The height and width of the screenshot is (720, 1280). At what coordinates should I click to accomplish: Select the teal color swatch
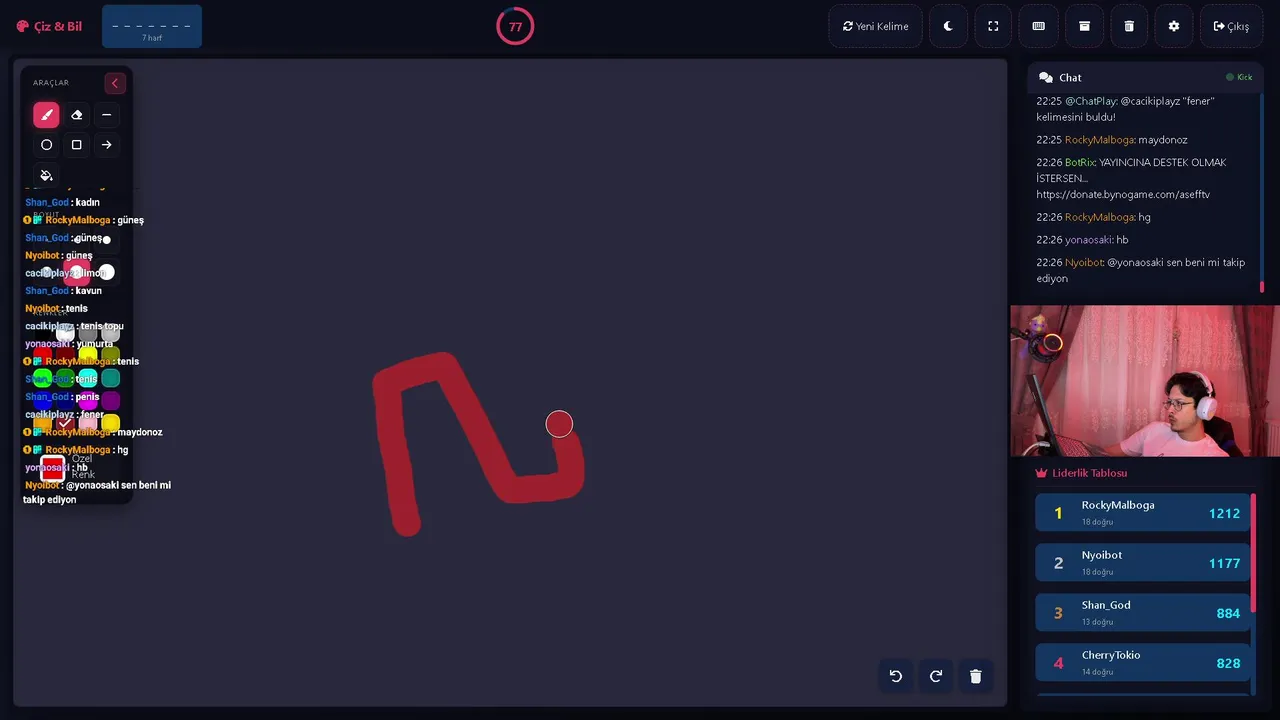pos(111,378)
